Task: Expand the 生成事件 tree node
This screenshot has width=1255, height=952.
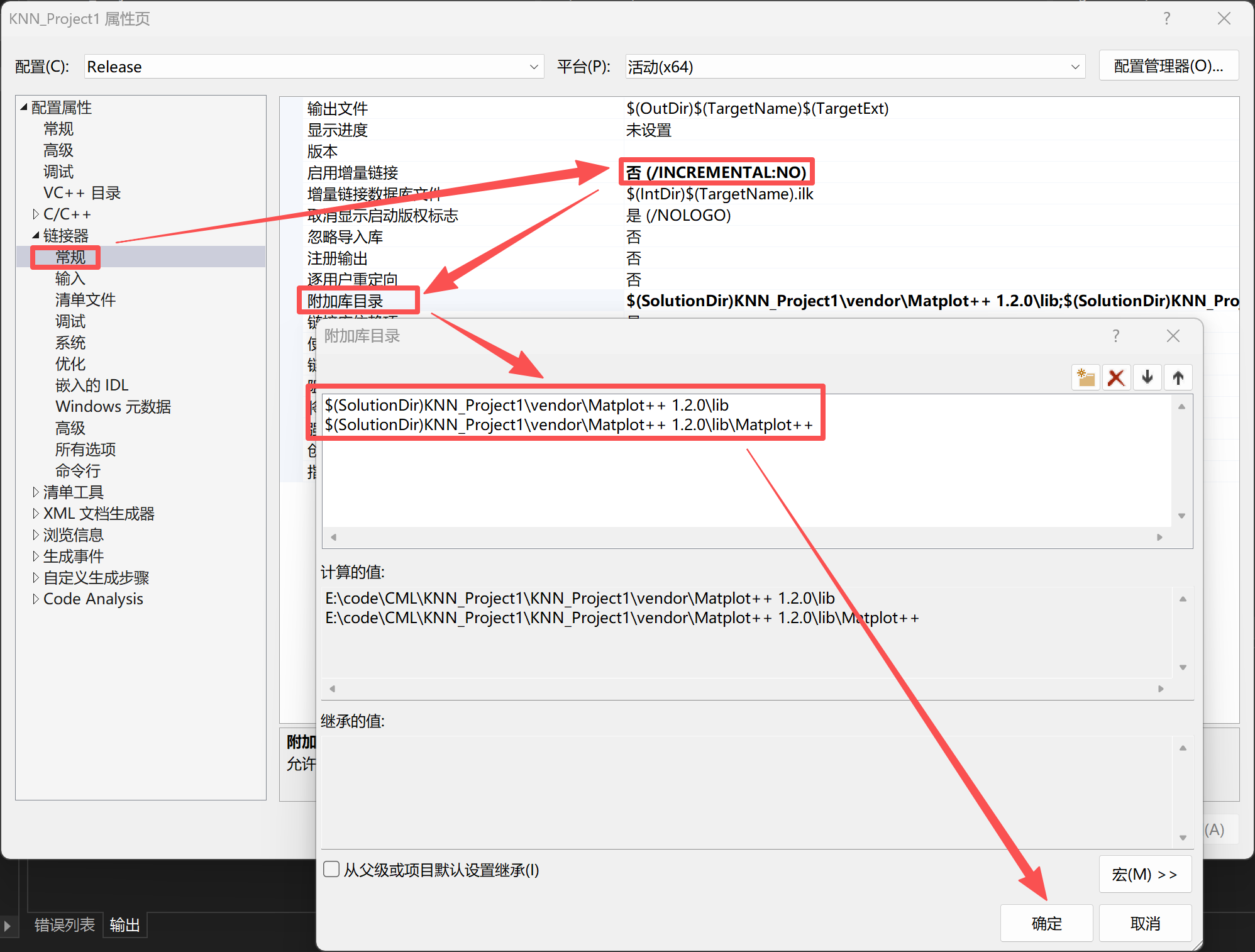Action: pos(36,556)
